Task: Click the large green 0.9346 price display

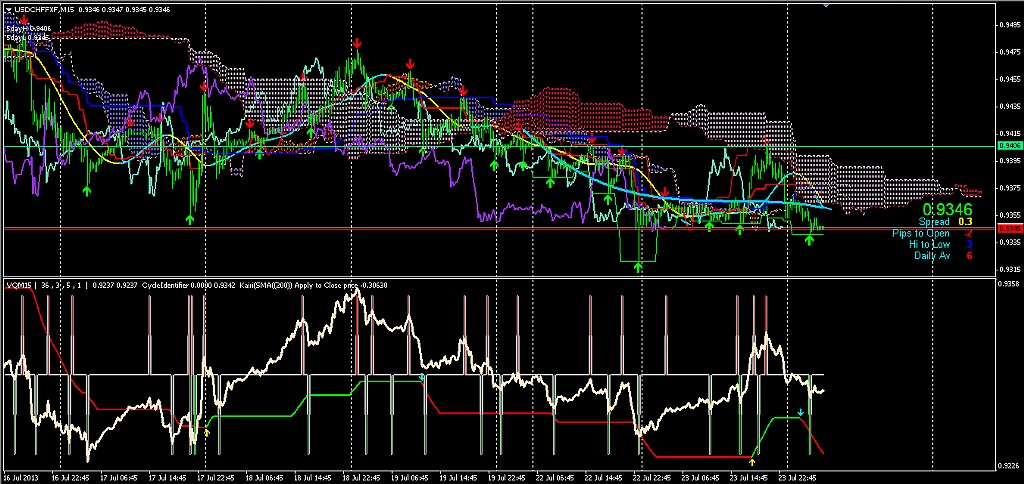Action: [944, 209]
